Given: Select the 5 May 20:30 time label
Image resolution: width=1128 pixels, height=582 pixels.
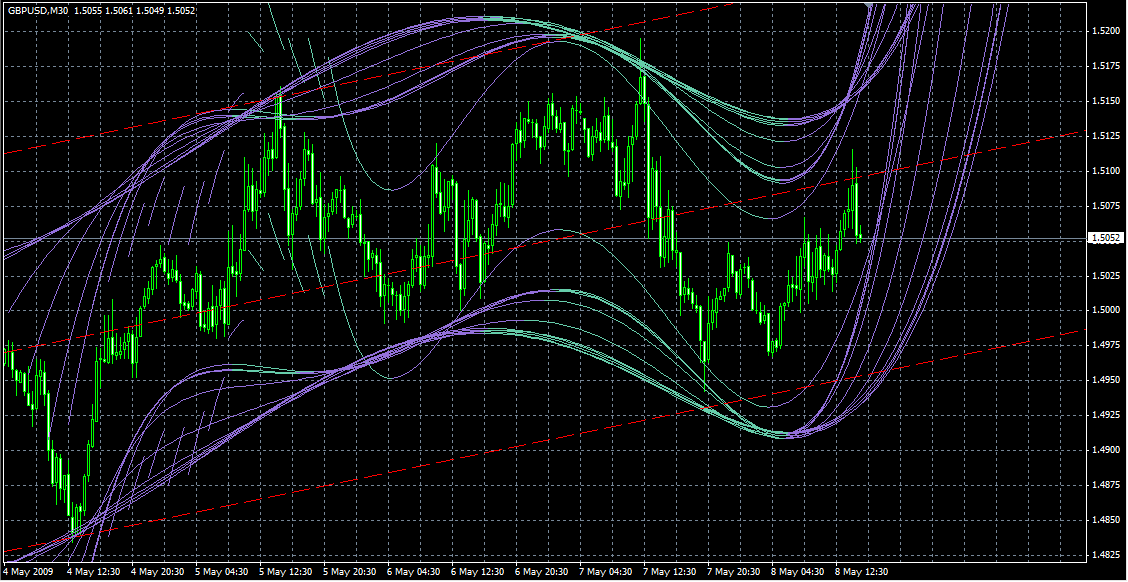Looking at the screenshot, I should (x=350, y=572).
